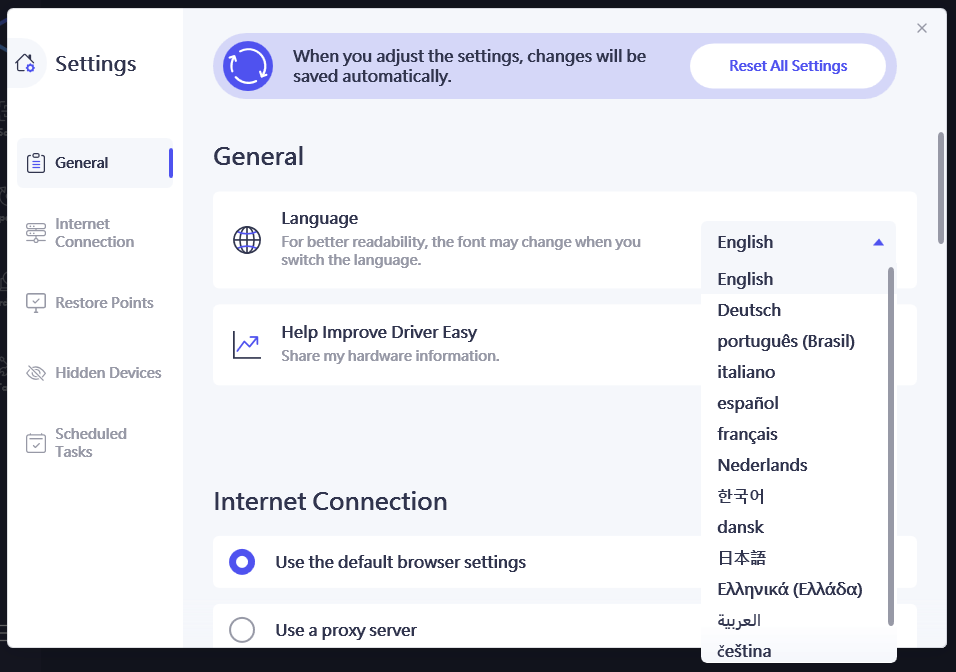This screenshot has width=956, height=672.
Task: Click the General clipboard icon in sidebar
Action: [x=36, y=163]
